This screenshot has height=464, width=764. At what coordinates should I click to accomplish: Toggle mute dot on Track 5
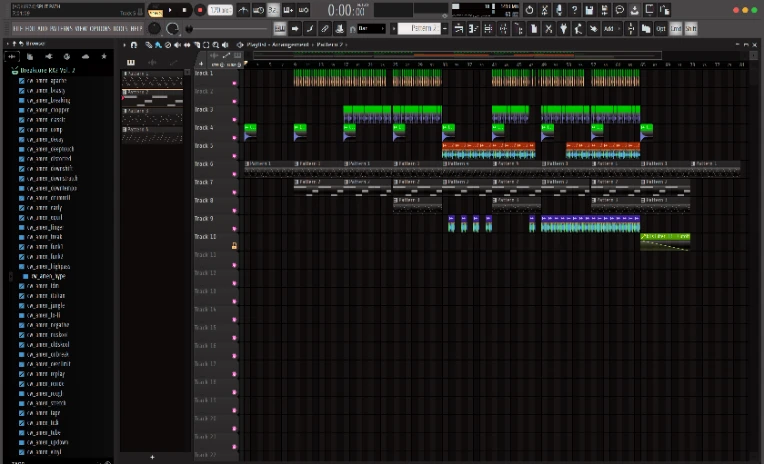[x=234, y=156]
